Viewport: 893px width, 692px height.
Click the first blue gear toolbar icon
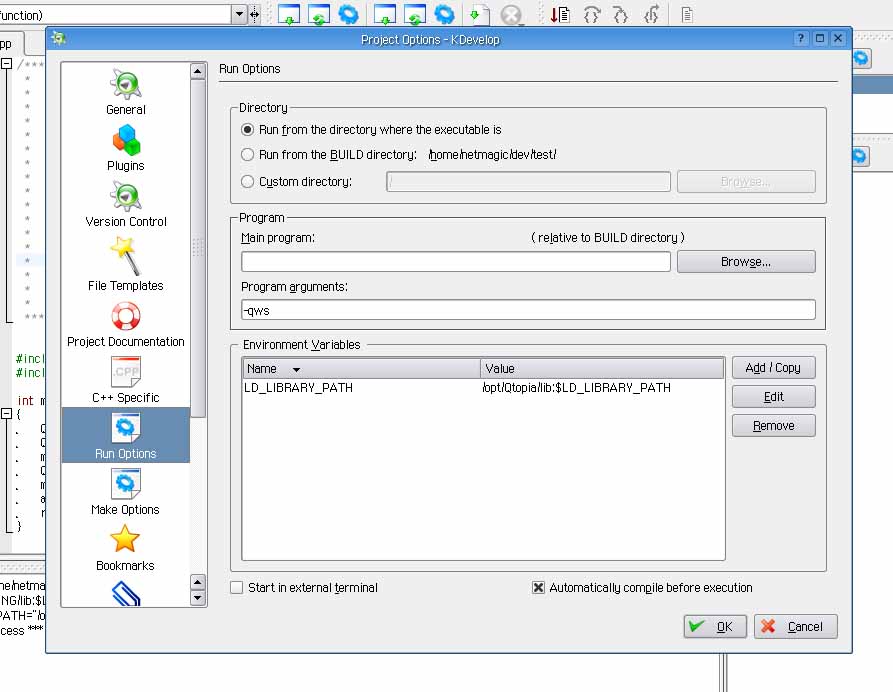[x=348, y=14]
